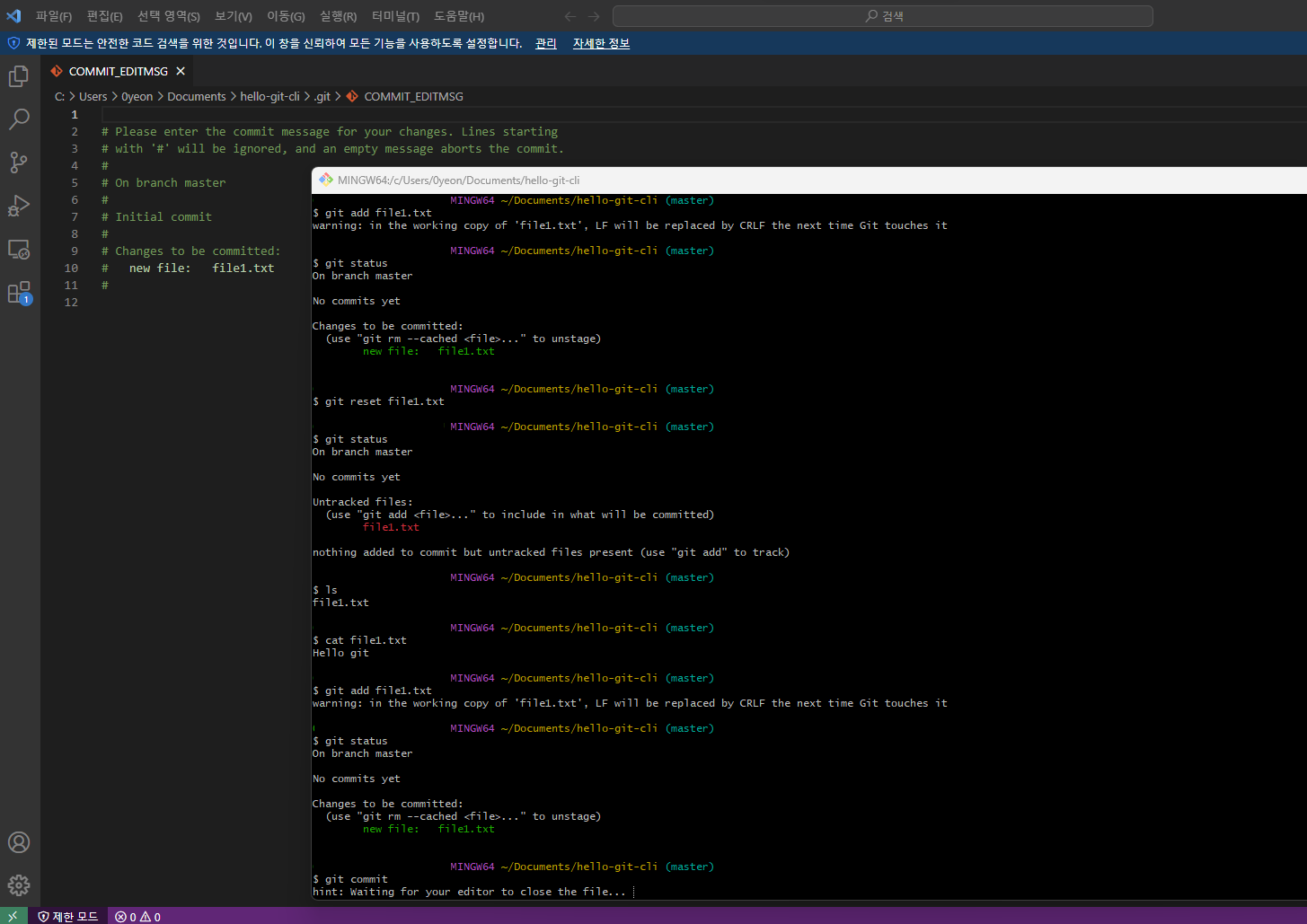Image resolution: width=1307 pixels, height=924 pixels.
Task: Click red untracked 'file1.txt' in terminal
Action: [x=391, y=527]
